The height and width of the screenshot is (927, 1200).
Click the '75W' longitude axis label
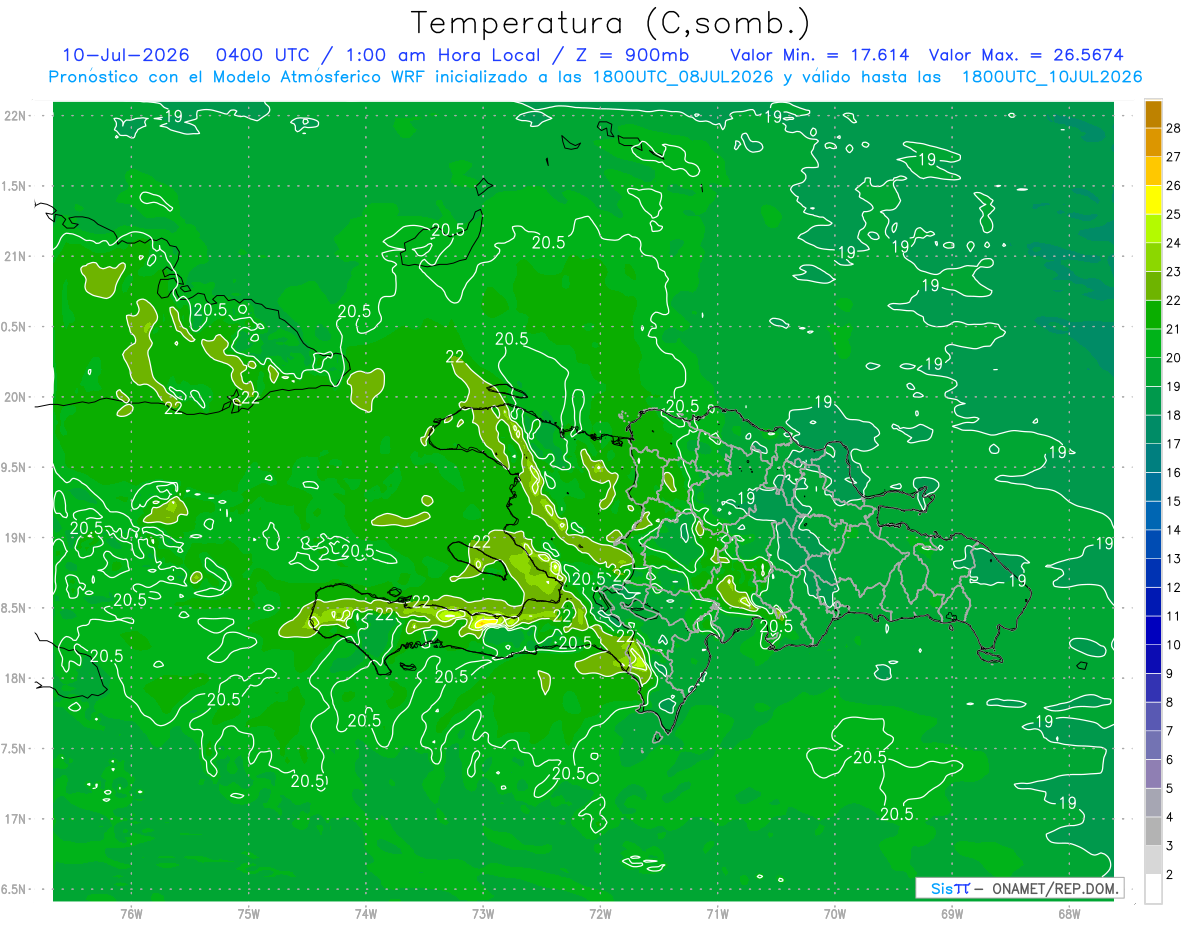click(x=249, y=913)
